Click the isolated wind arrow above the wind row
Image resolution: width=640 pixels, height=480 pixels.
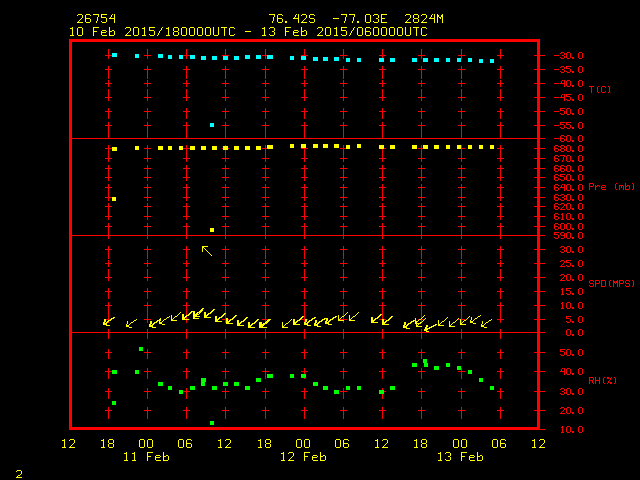click(x=207, y=250)
